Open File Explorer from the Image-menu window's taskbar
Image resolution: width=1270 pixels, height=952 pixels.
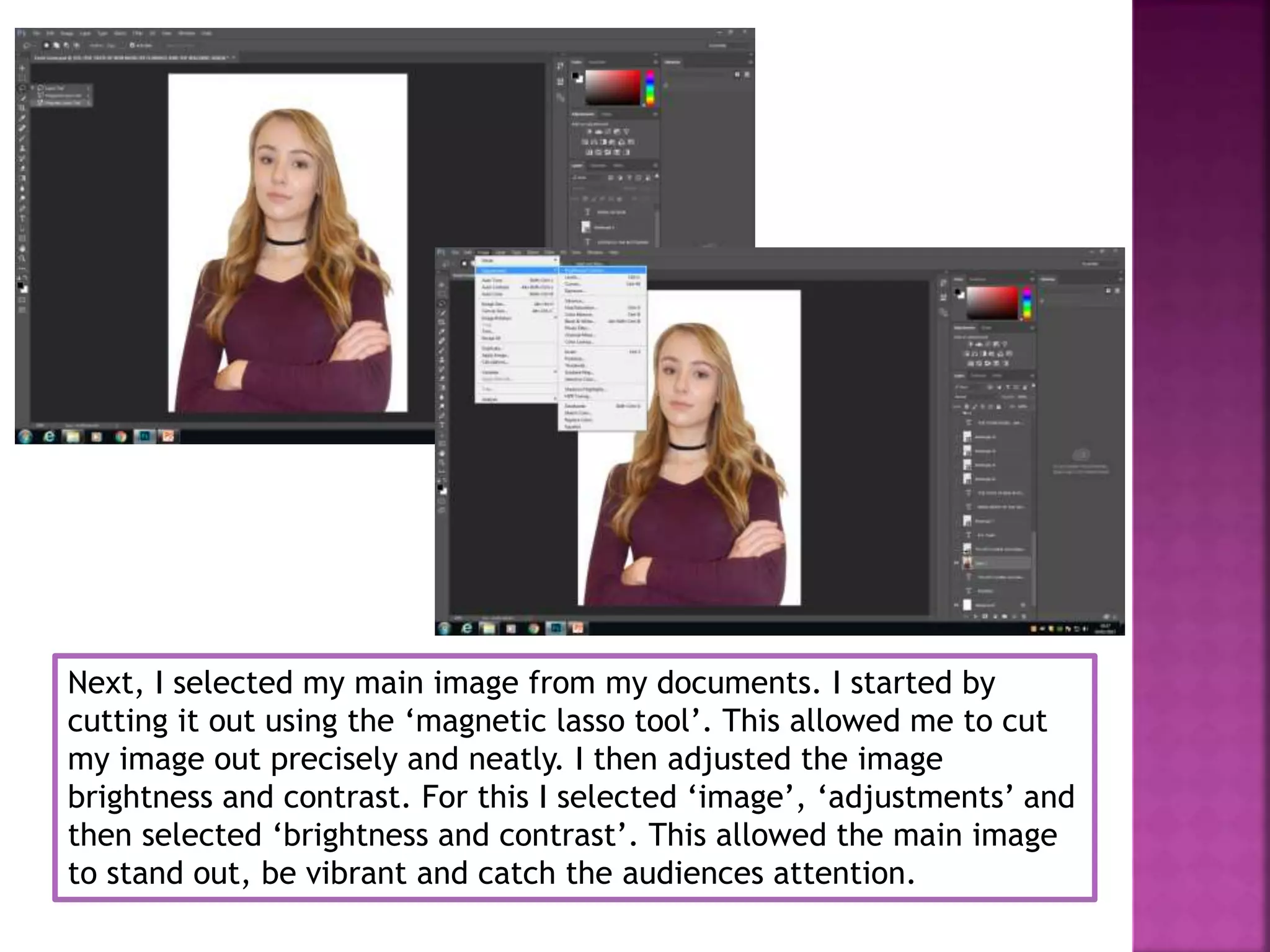click(490, 628)
